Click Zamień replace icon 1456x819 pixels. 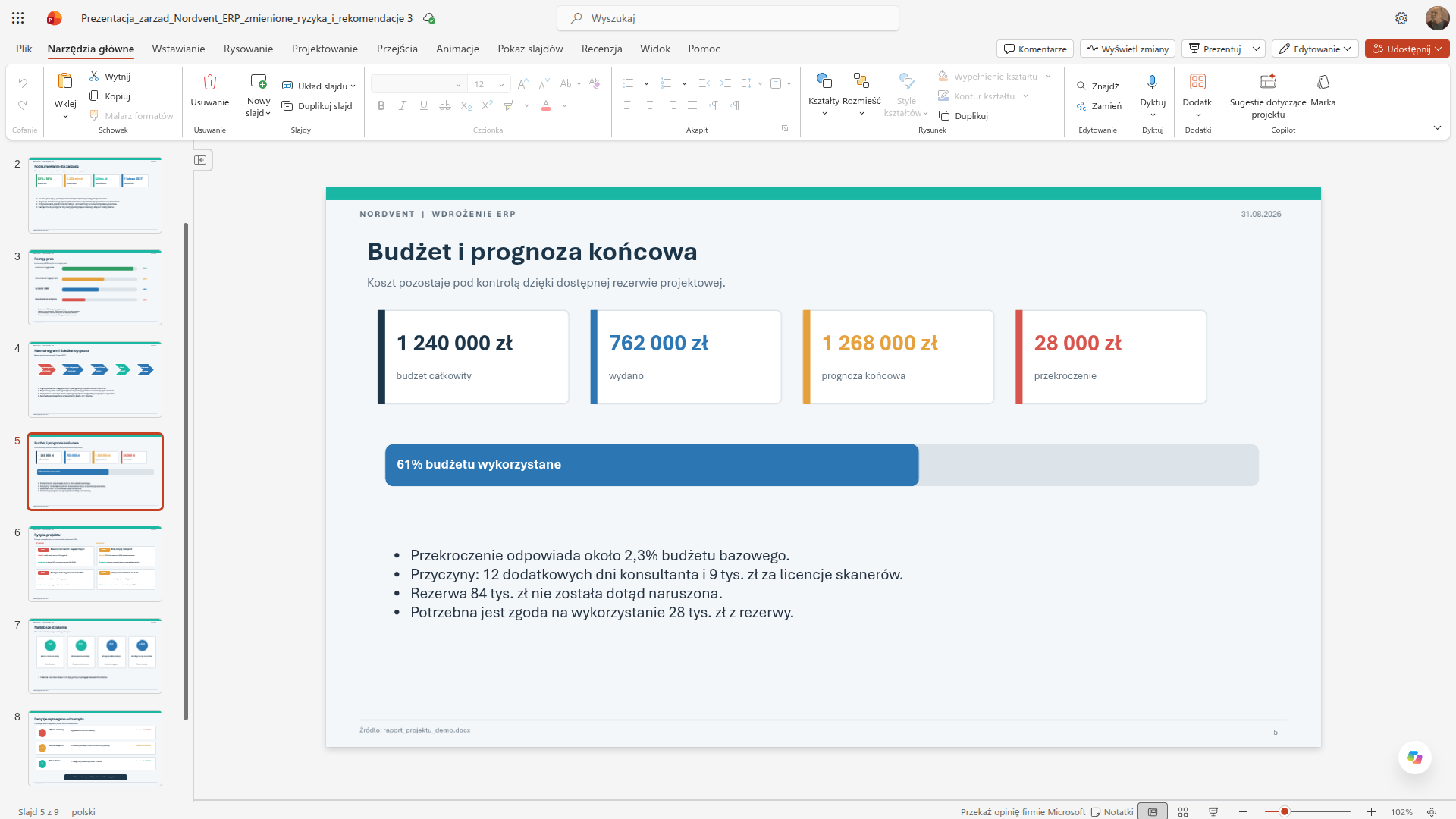pyautogui.click(x=1081, y=105)
